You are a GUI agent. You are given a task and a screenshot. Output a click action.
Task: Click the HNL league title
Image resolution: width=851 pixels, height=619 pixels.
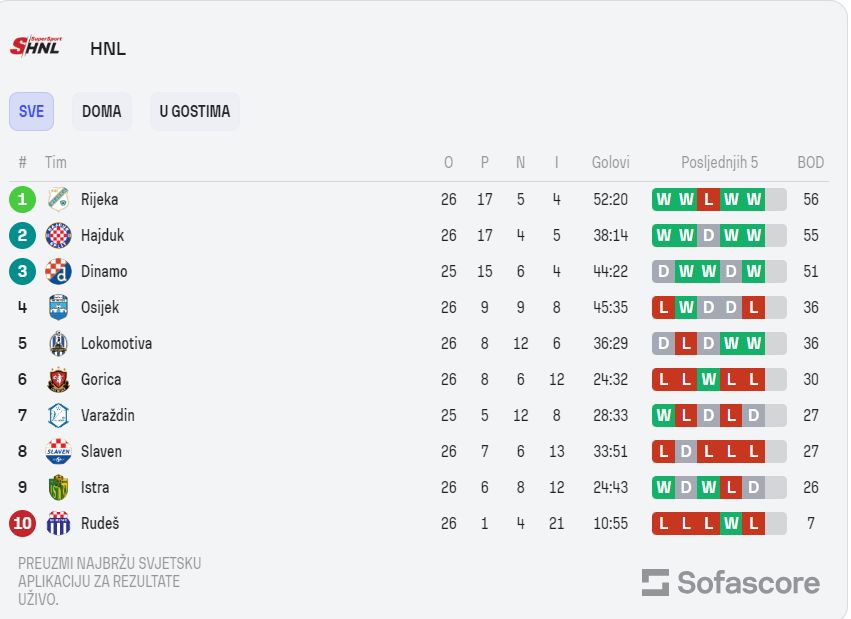point(108,49)
